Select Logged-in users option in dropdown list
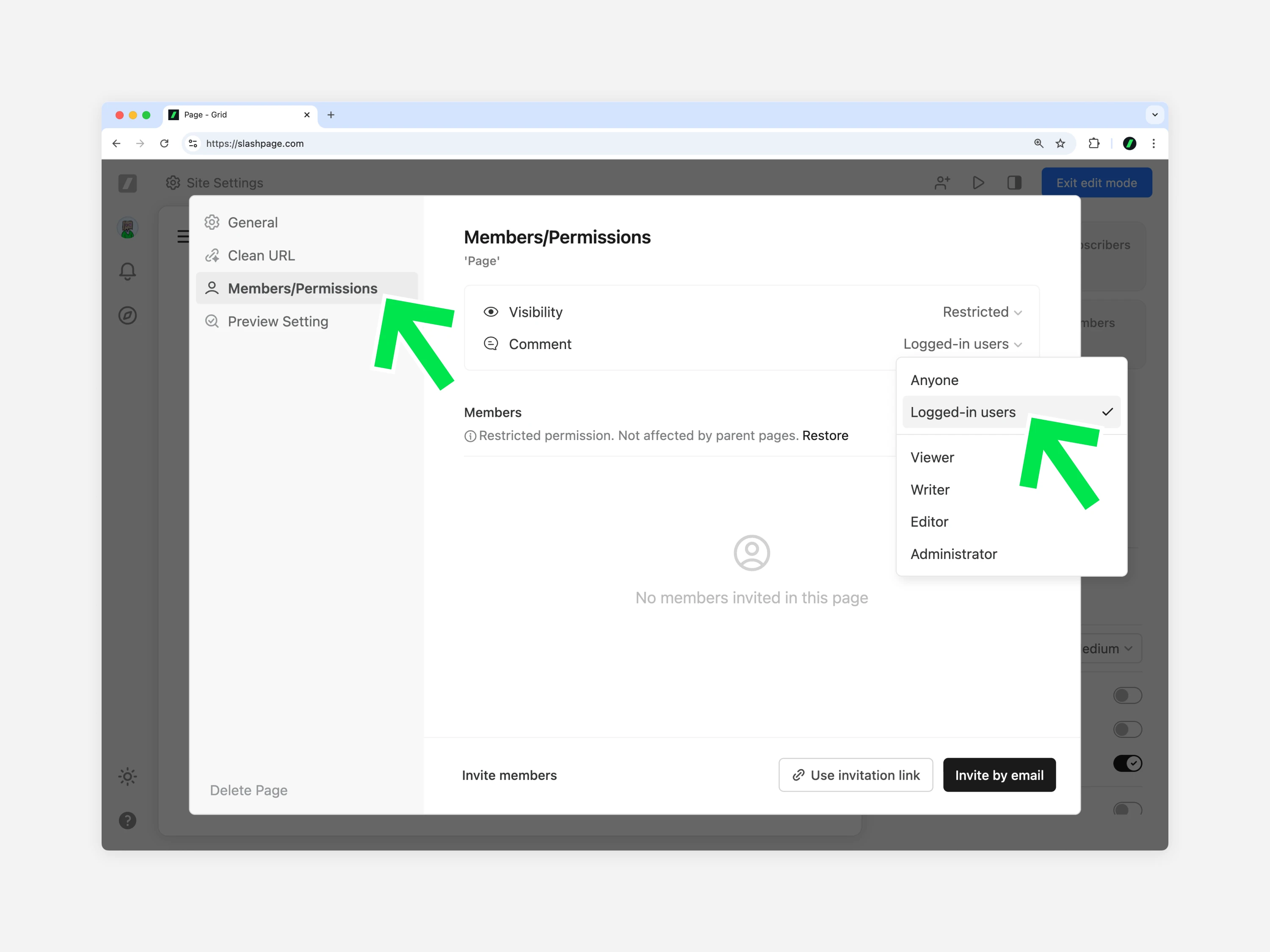 (x=1011, y=412)
